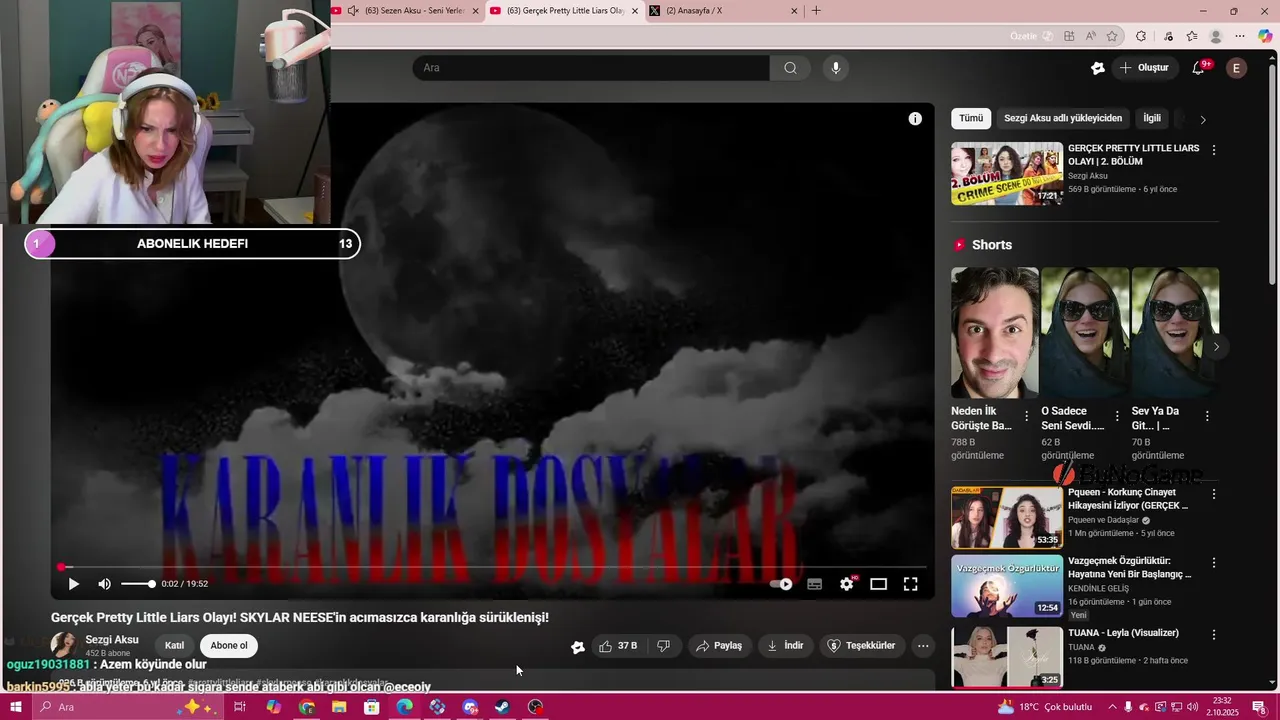The width and height of the screenshot is (1280, 720).
Task: Like the video (37 B)
Action: [x=618, y=646]
